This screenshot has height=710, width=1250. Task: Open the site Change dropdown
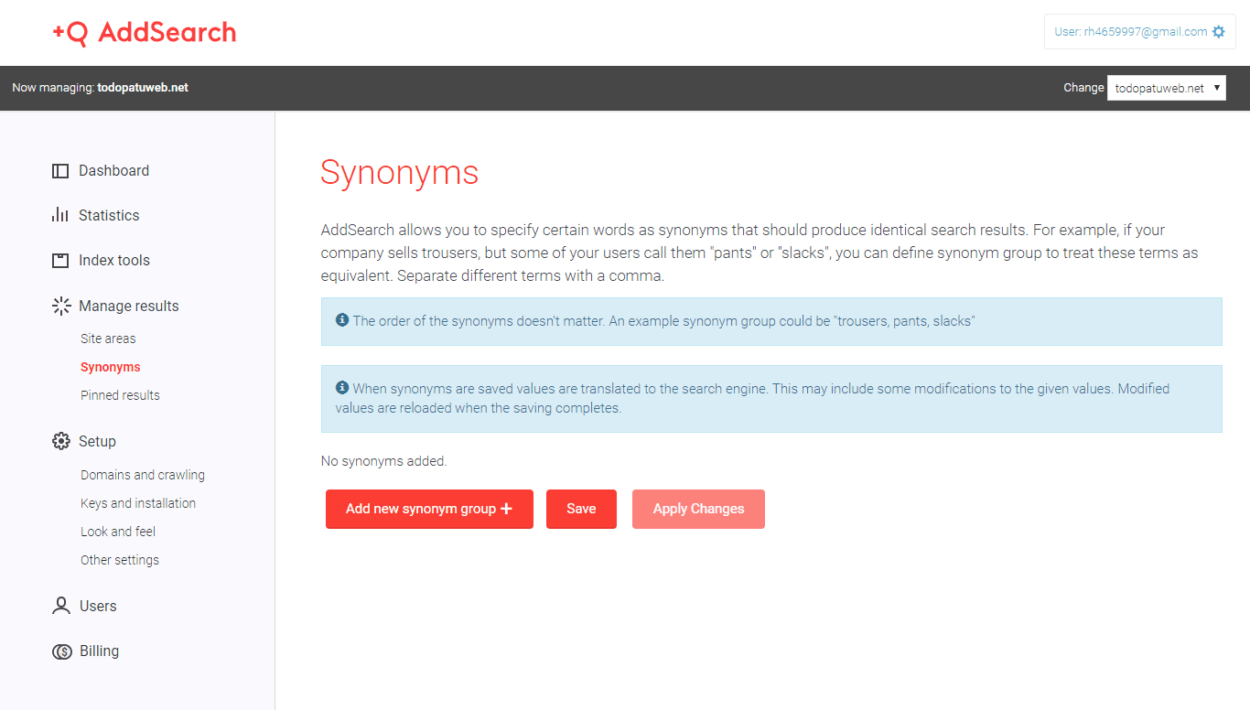pyautogui.click(x=1166, y=88)
